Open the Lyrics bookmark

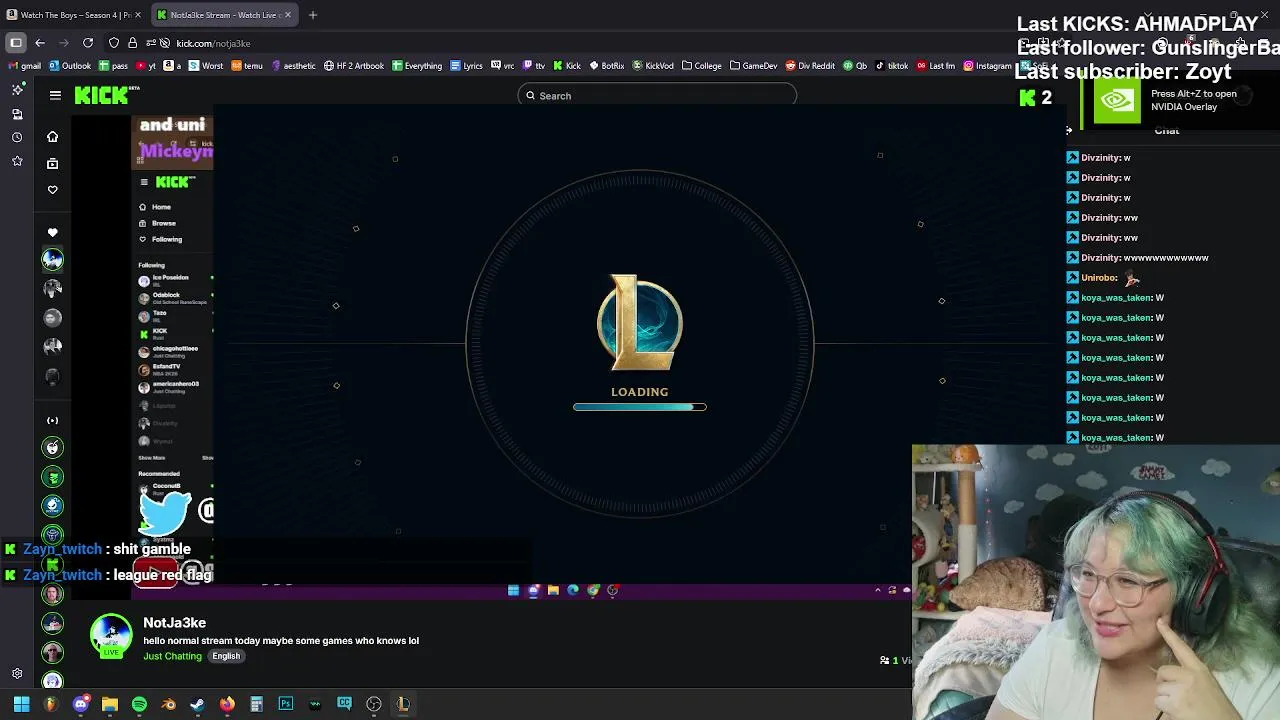[467, 66]
